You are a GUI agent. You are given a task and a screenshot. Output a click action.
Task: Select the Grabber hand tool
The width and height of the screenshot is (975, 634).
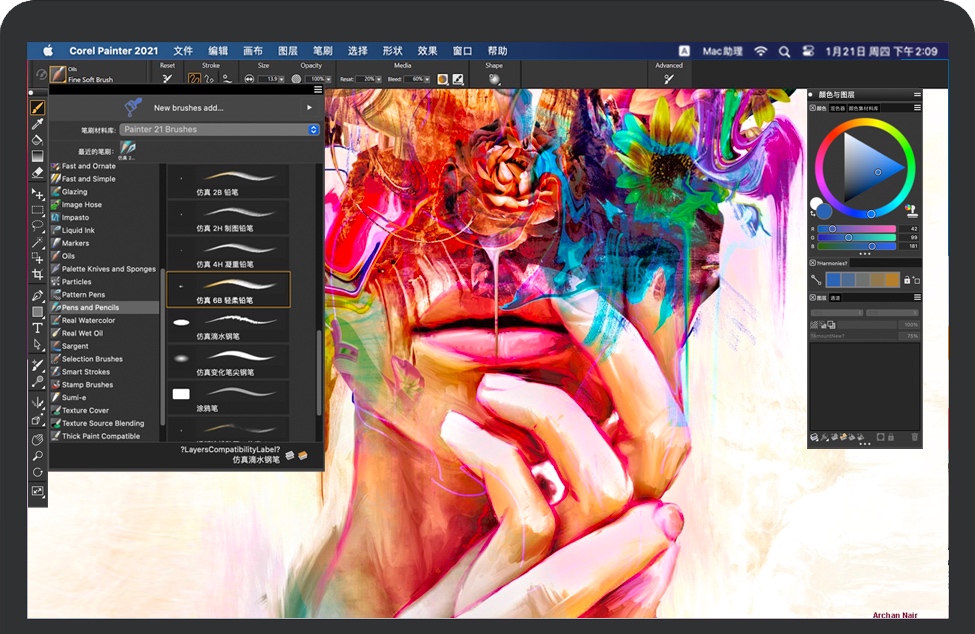[37, 439]
